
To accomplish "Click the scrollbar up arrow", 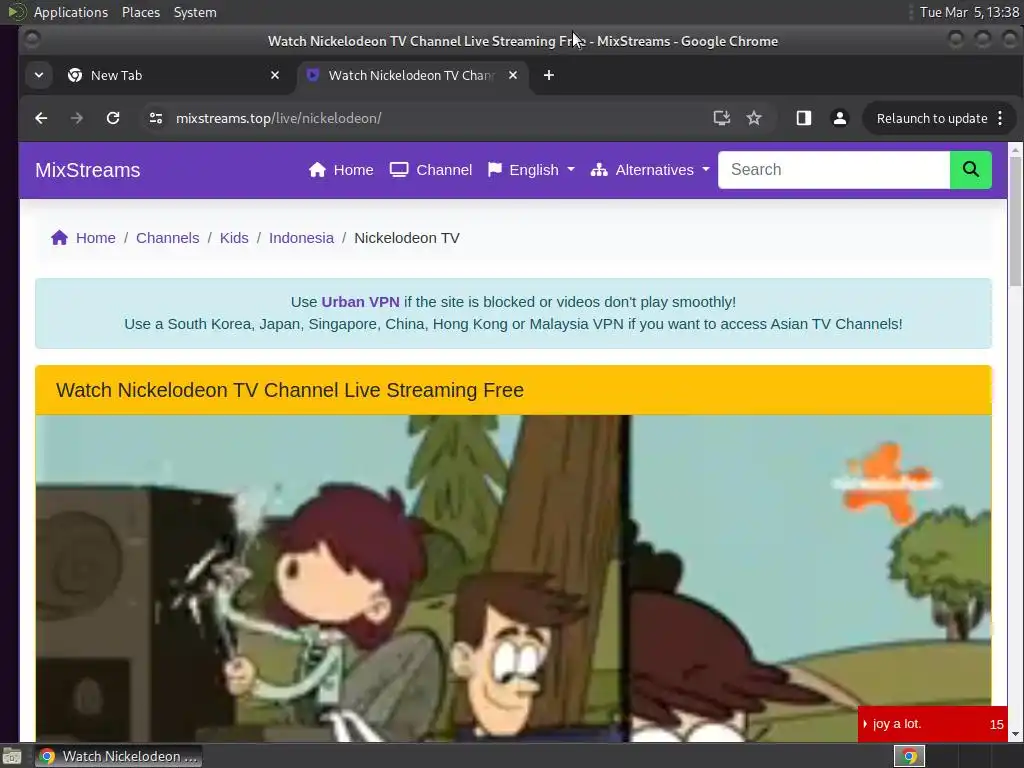I will tap(1015, 150).
